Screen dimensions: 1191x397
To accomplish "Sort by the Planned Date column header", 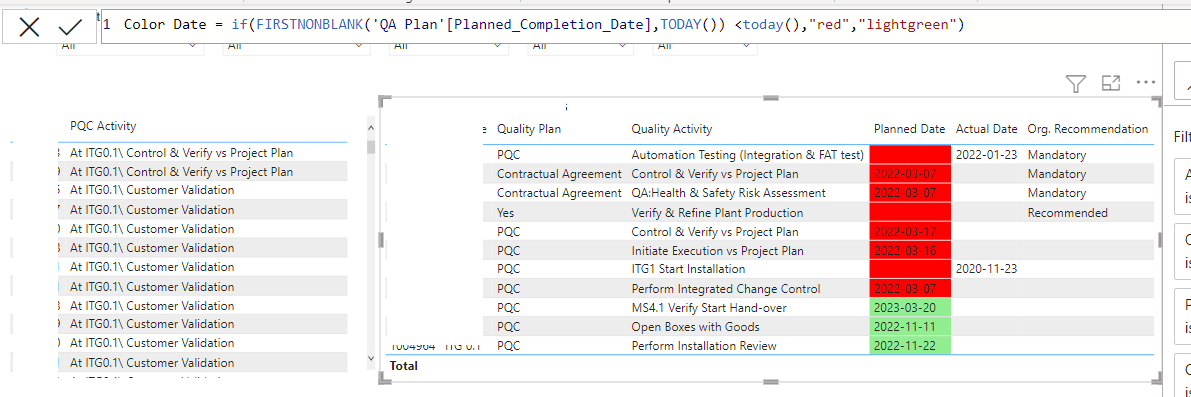I will point(909,129).
